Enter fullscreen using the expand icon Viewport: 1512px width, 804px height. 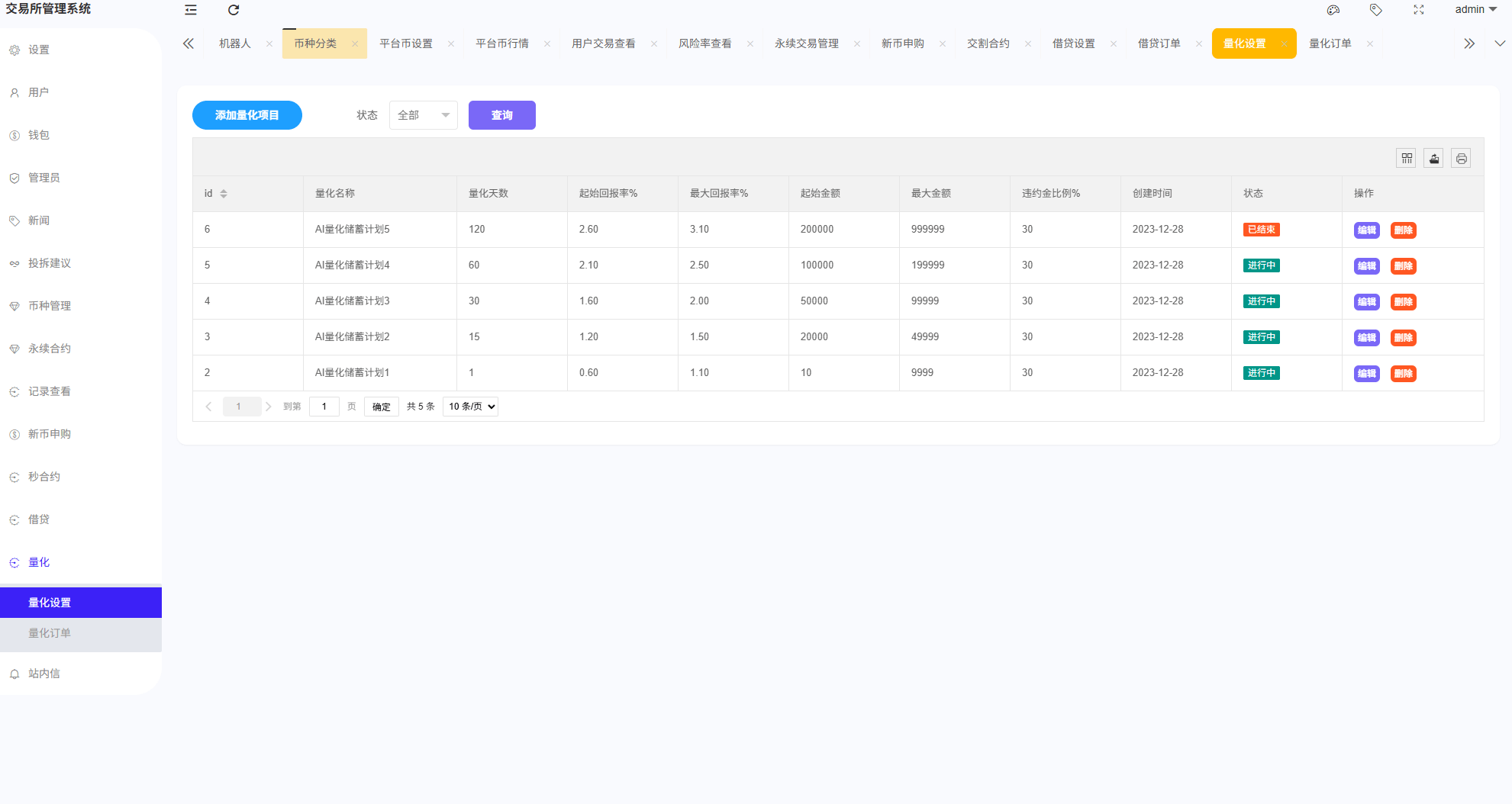[x=1418, y=10]
